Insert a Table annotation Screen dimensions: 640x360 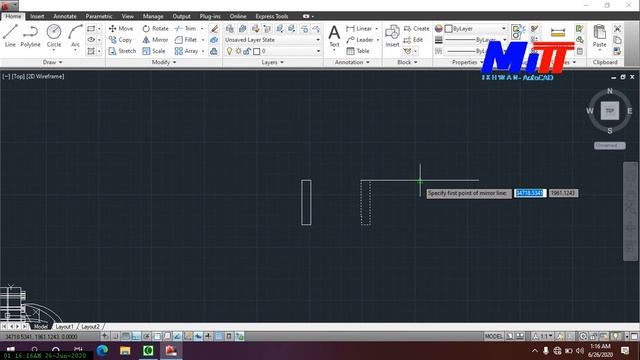click(x=358, y=51)
